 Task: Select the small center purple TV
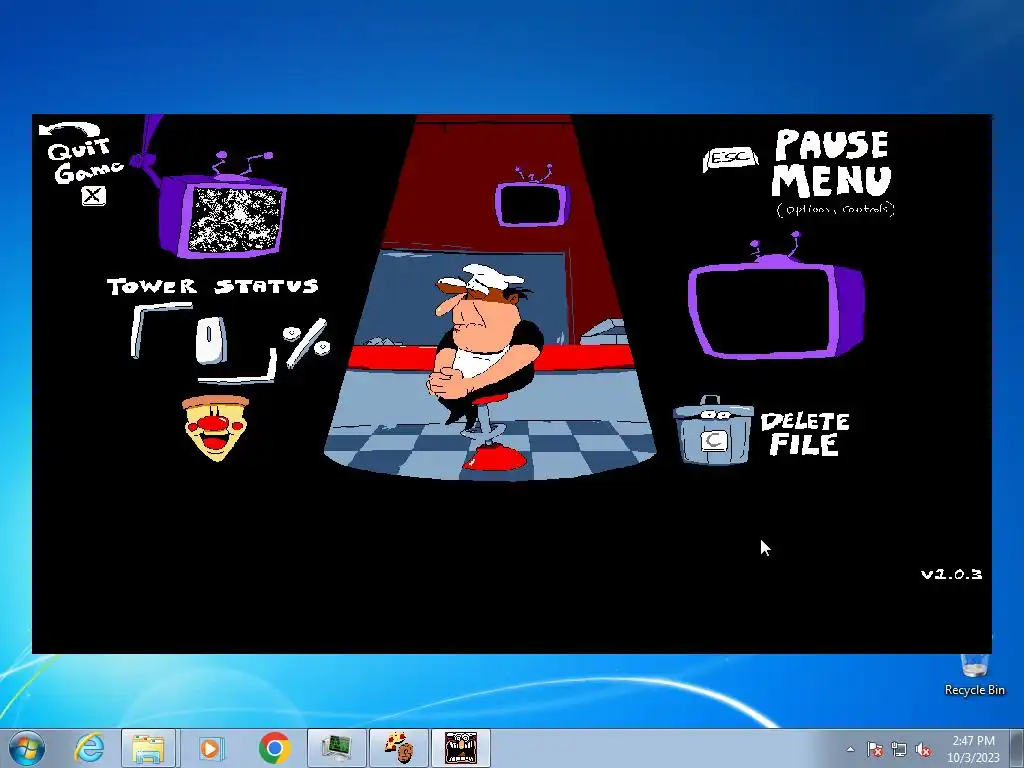[x=533, y=198]
